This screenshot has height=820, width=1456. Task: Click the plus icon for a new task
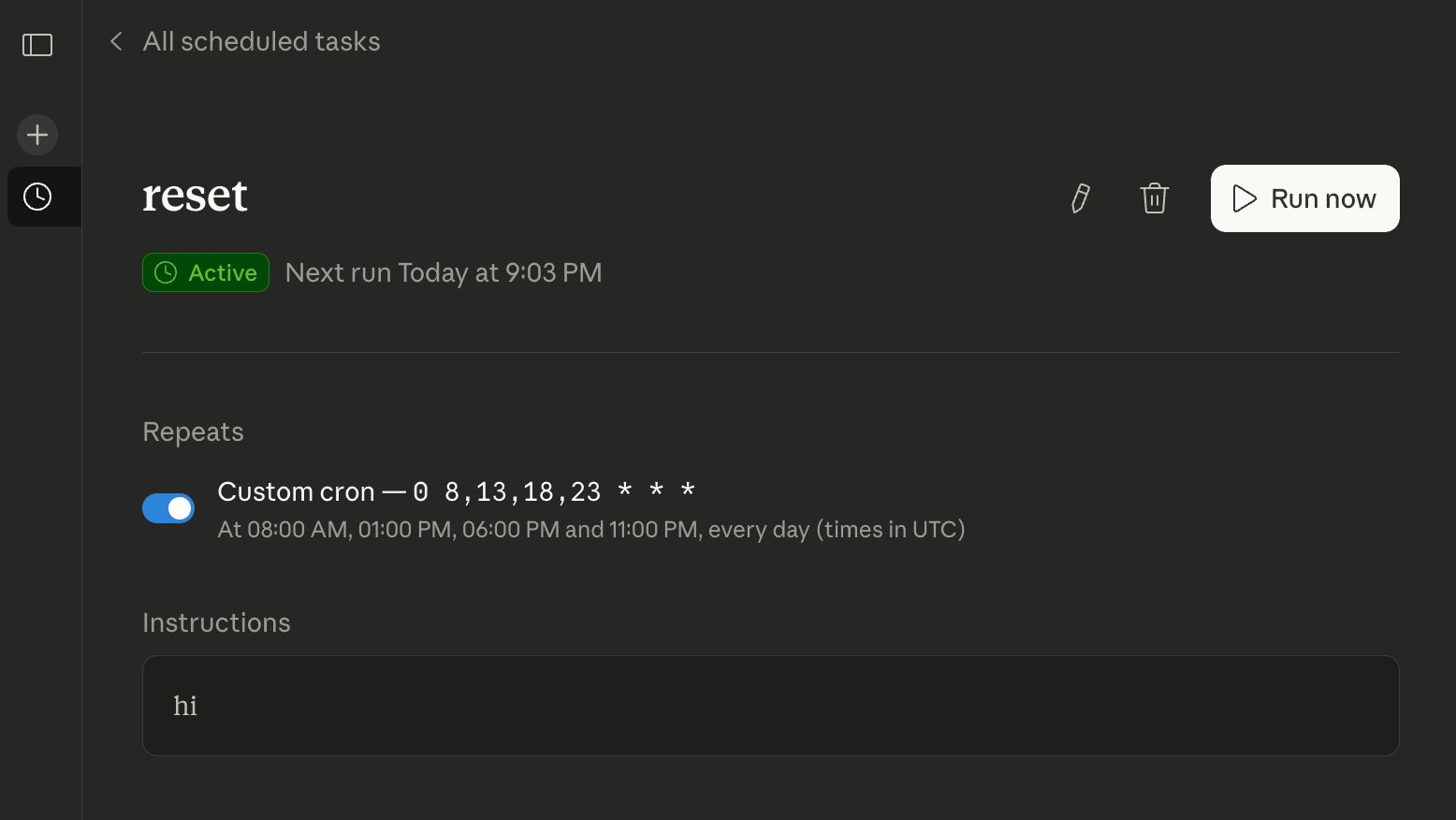(37, 135)
